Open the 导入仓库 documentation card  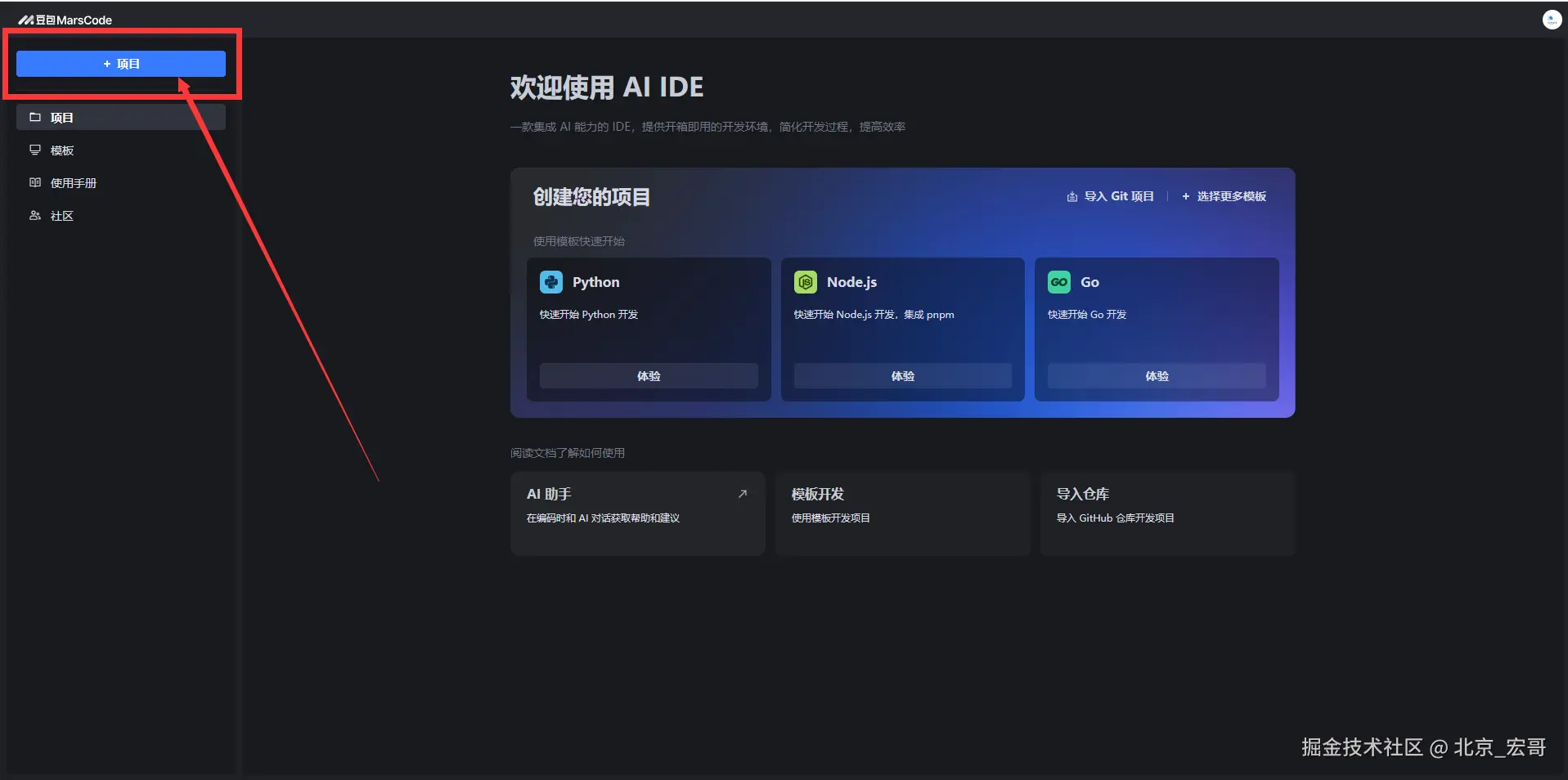point(1168,513)
